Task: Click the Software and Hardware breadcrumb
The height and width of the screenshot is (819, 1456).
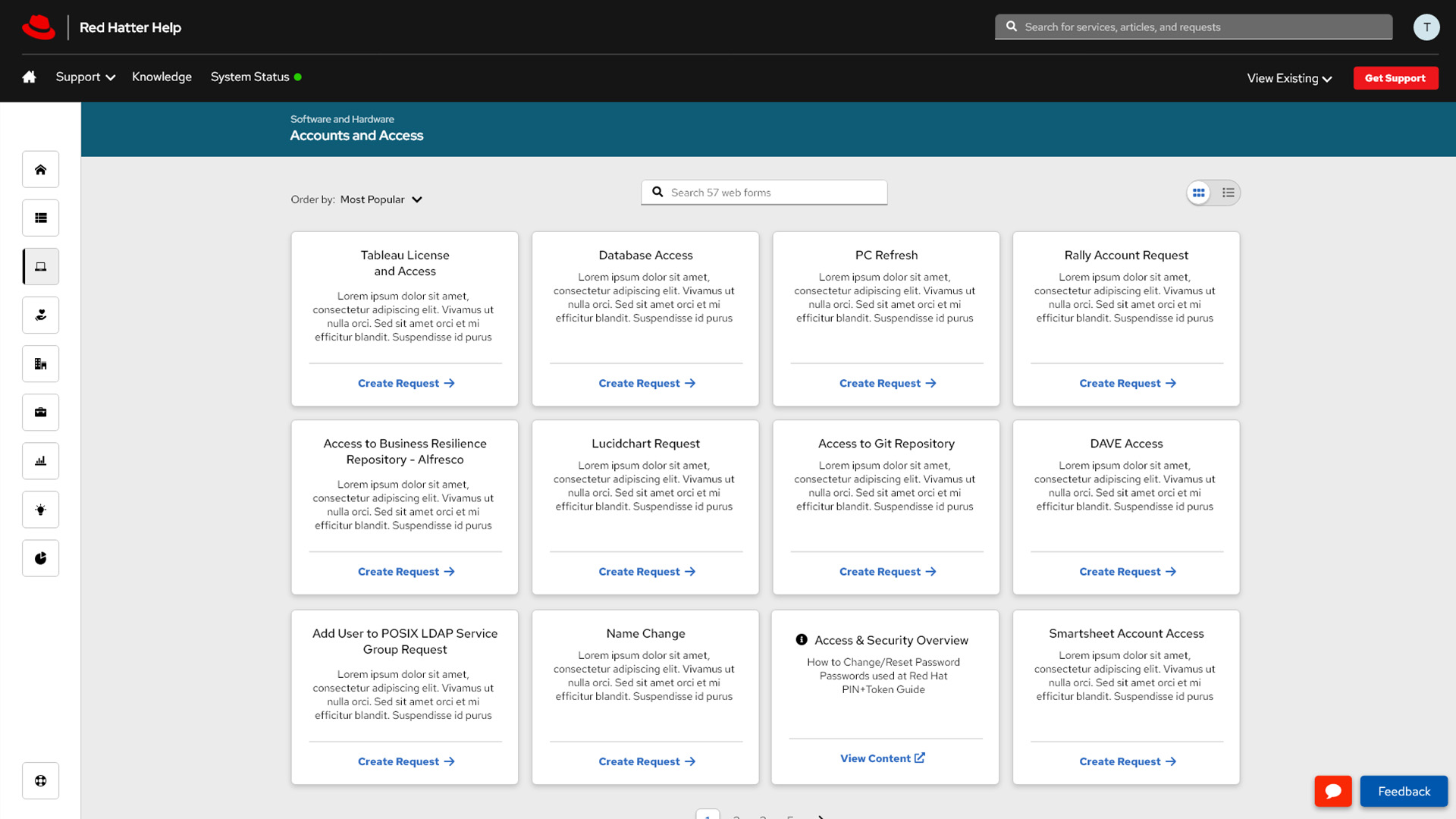Action: point(342,119)
